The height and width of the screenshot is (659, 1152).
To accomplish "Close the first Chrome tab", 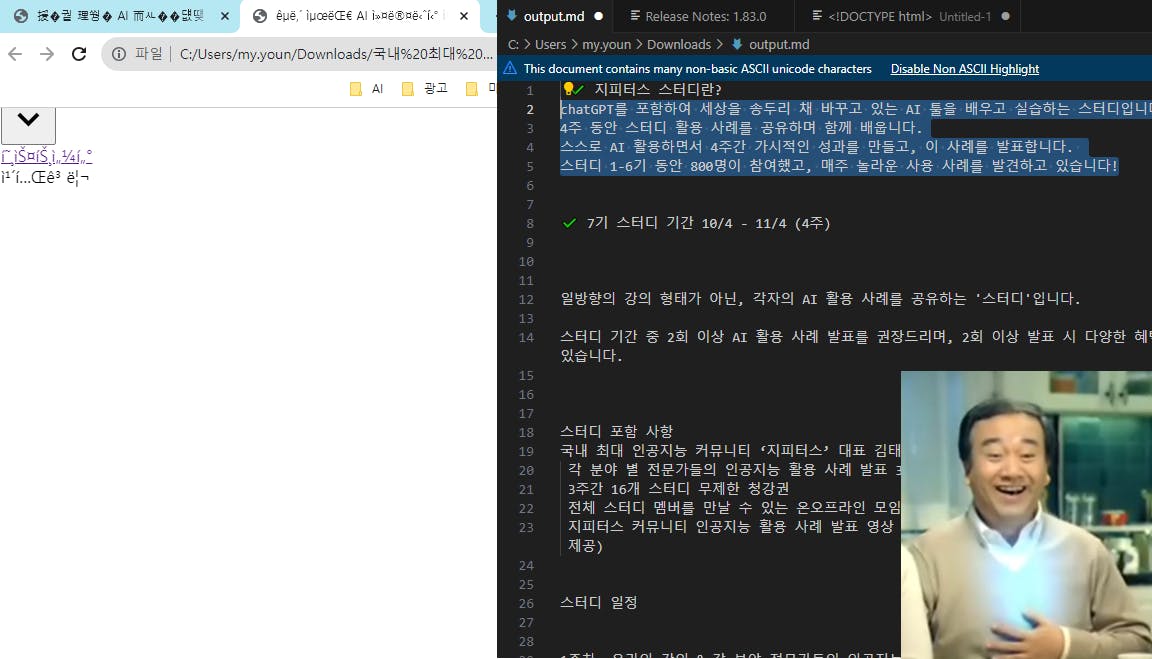I will (225, 15).
